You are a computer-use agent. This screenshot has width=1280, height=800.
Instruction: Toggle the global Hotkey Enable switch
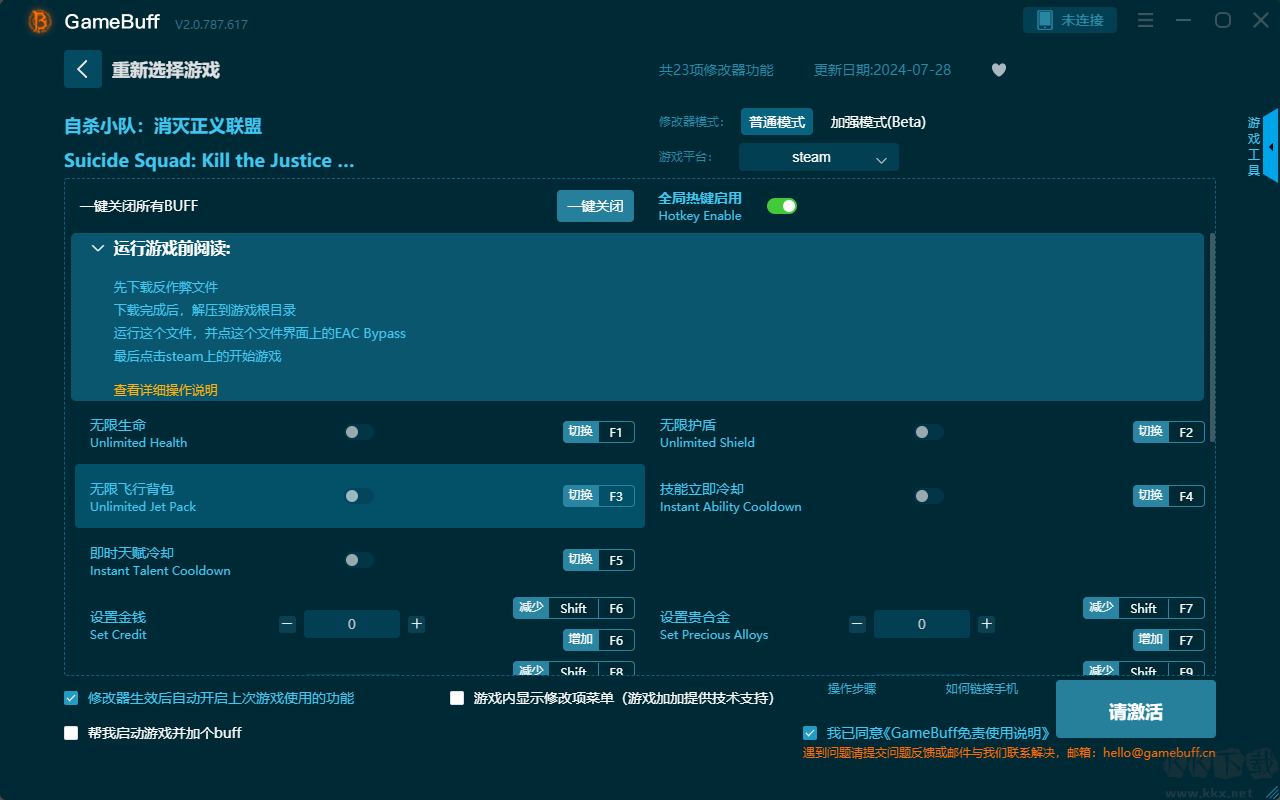[x=782, y=206]
